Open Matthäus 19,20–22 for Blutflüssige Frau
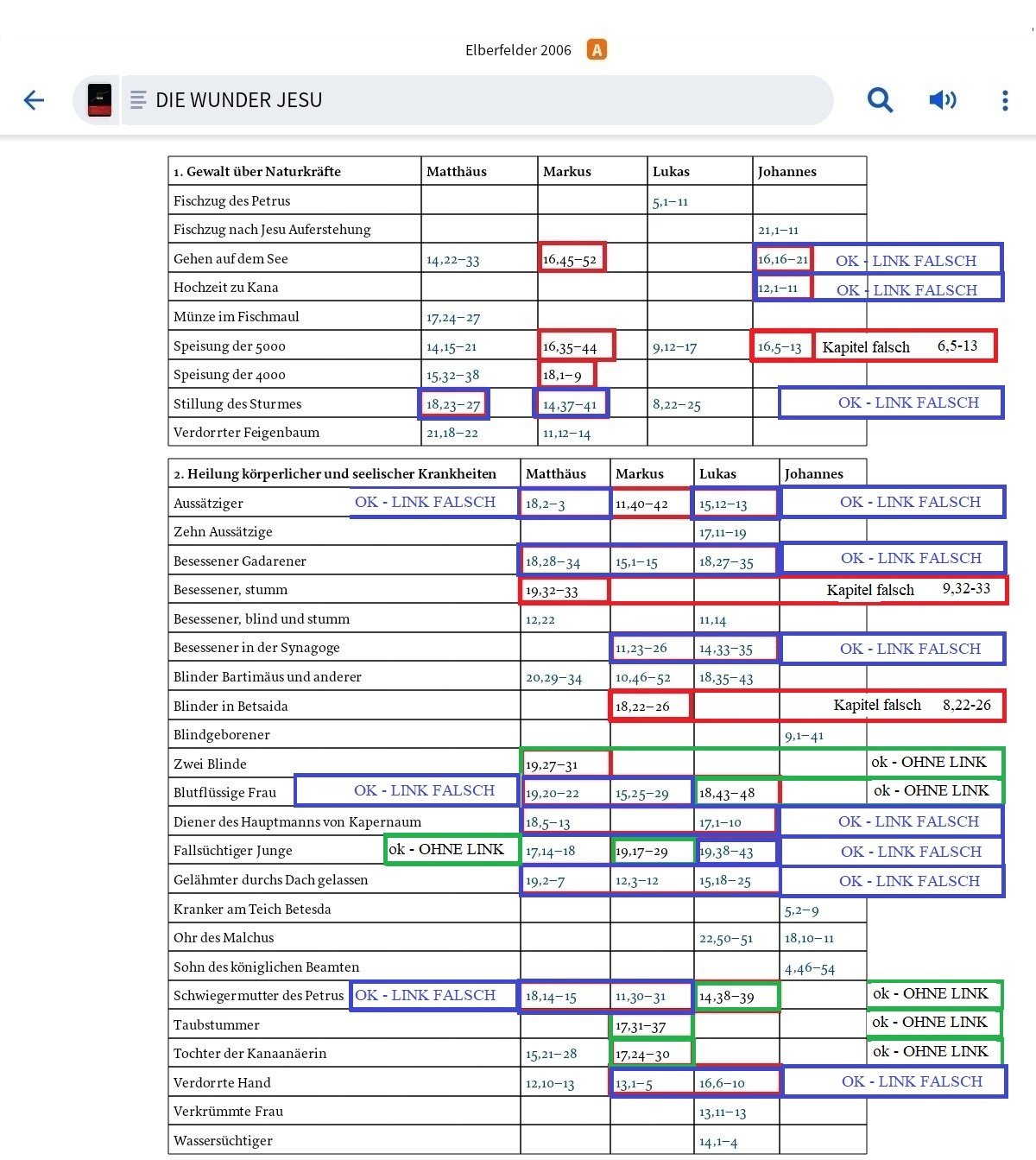Image resolution: width=1036 pixels, height=1160 pixels. point(553,794)
